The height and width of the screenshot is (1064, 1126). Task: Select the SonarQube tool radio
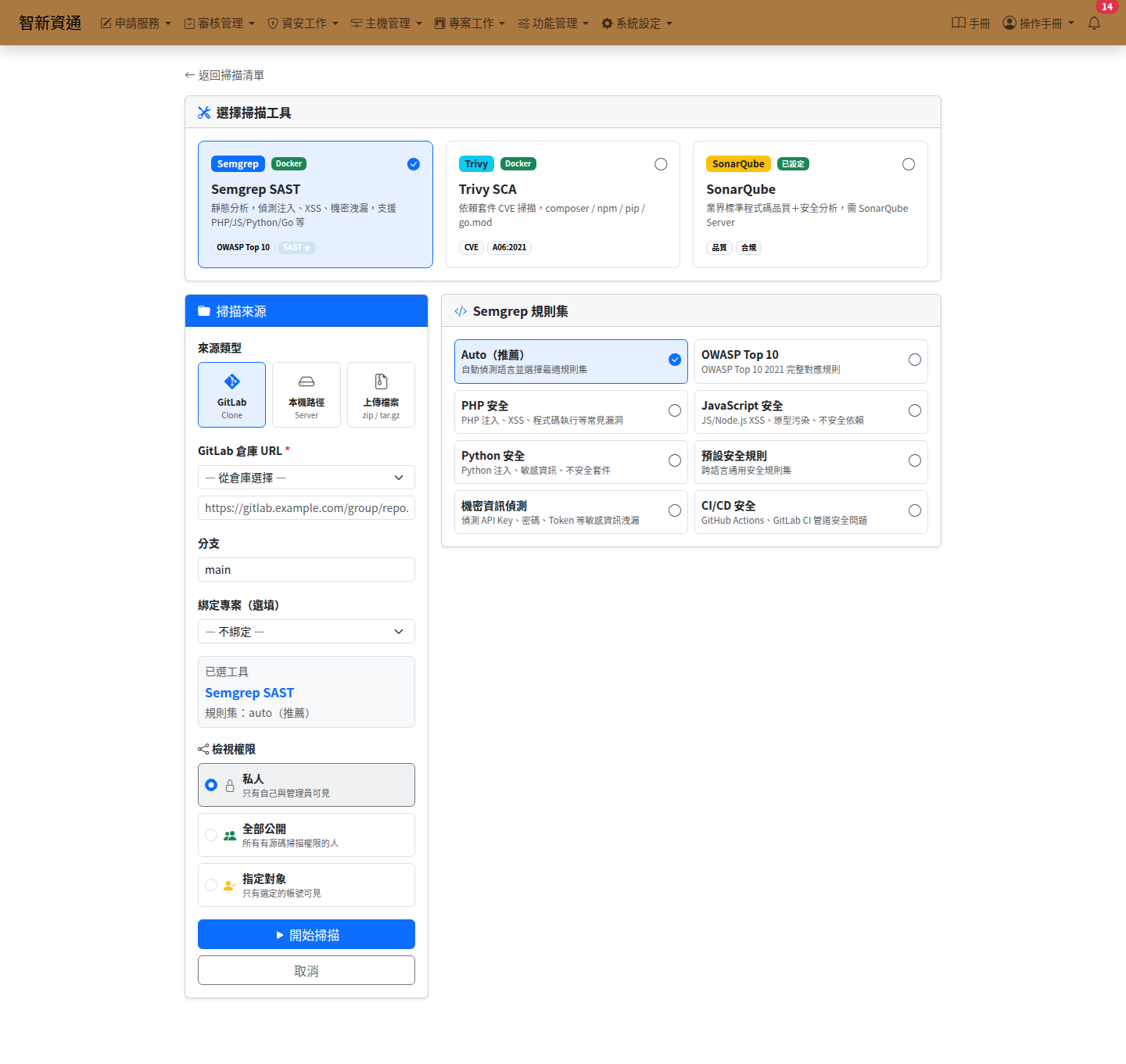(909, 164)
